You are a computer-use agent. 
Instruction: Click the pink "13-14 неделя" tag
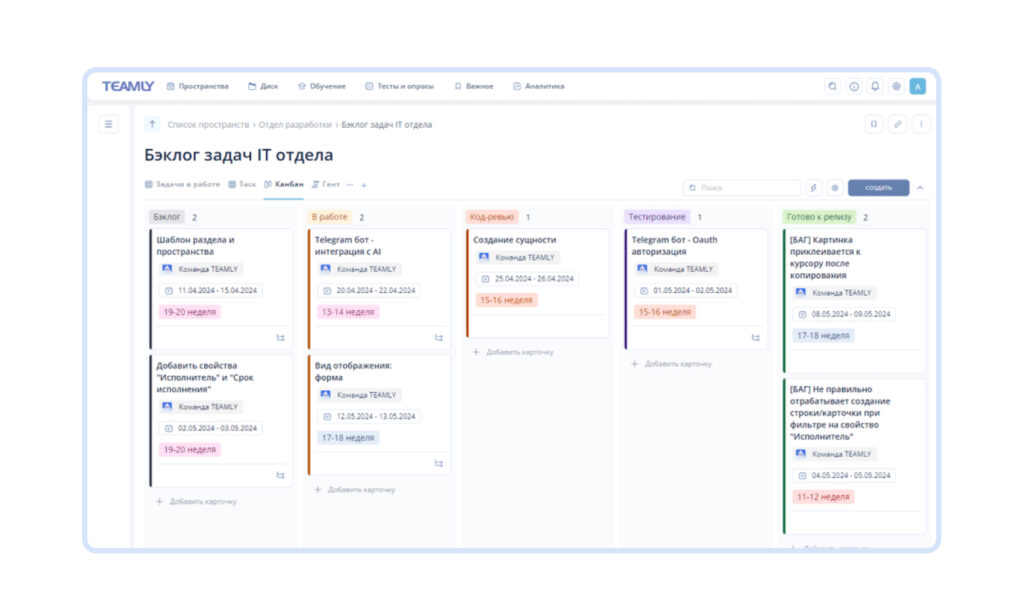pyautogui.click(x=348, y=312)
